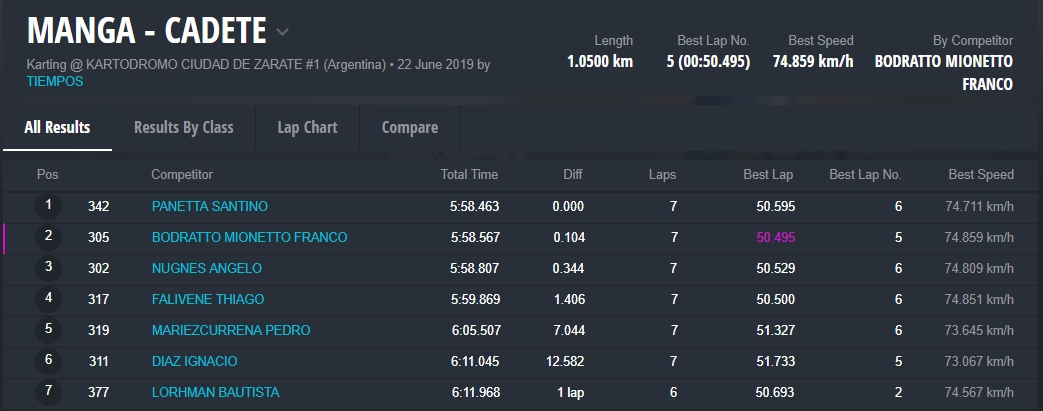Expand the Manga - Cadete title dropdown
Viewport: 1043px width, 411px height.
pos(282,32)
